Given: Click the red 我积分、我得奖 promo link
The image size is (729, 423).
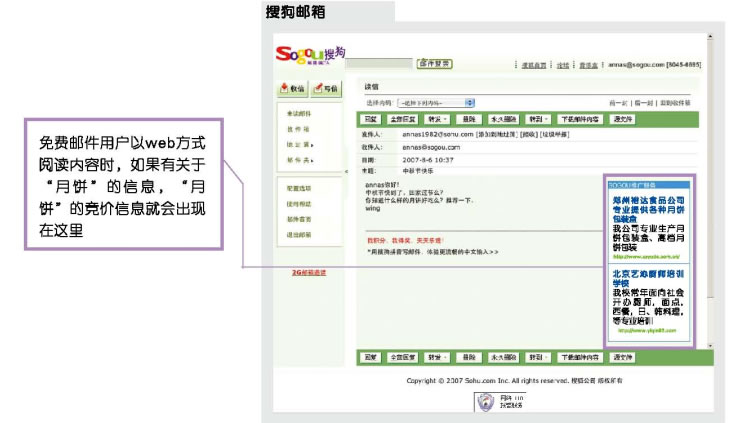Looking at the screenshot, I should [405, 240].
